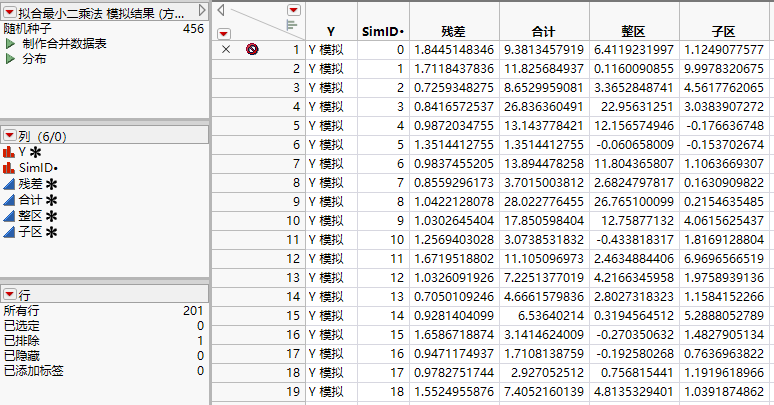Click the continuous icon next to 合计
This screenshot has width=774, height=405.
pyautogui.click(x=9, y=200)
